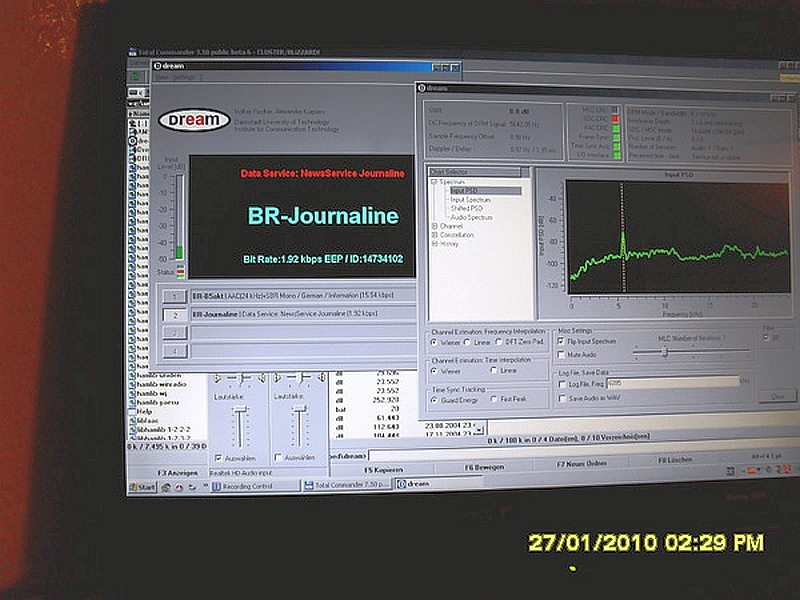The height and width of the screenshot is (600, 800).
Task: Collapse the Spectrum tree node
Action: pos(434,182)
